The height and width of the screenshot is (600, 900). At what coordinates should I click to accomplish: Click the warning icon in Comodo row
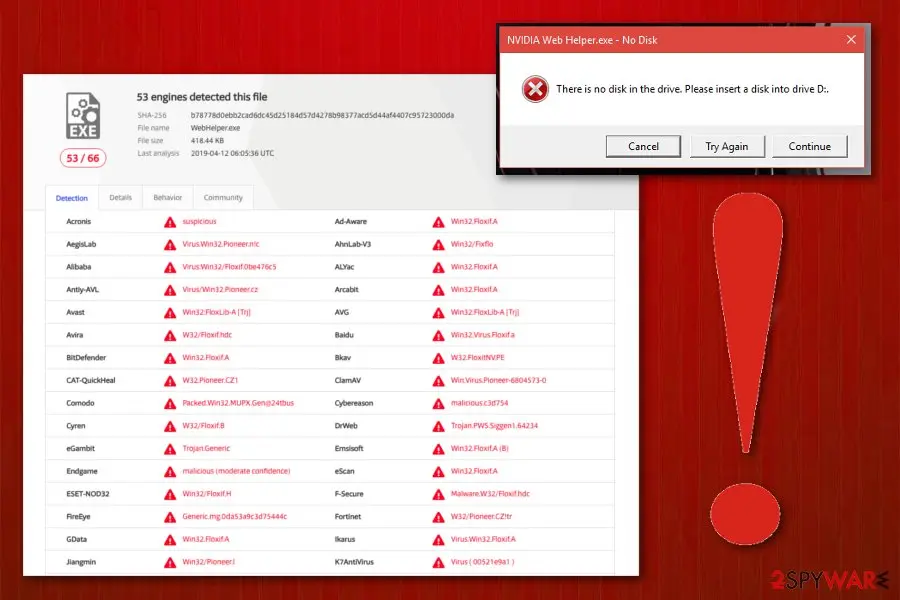(x=170, y=404)
